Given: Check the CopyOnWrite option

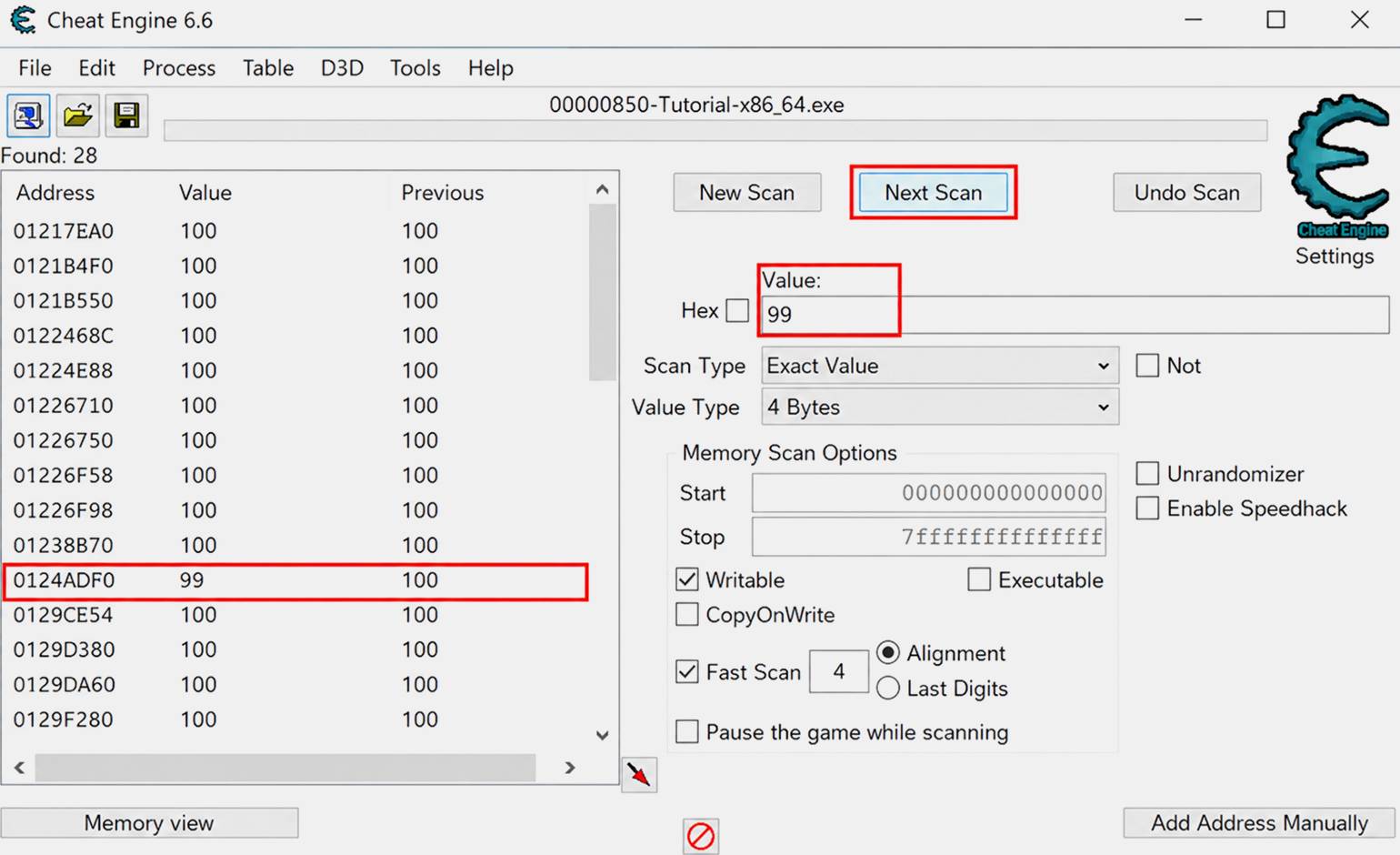Looking at the screenshot, I should [x=687, y=615].
